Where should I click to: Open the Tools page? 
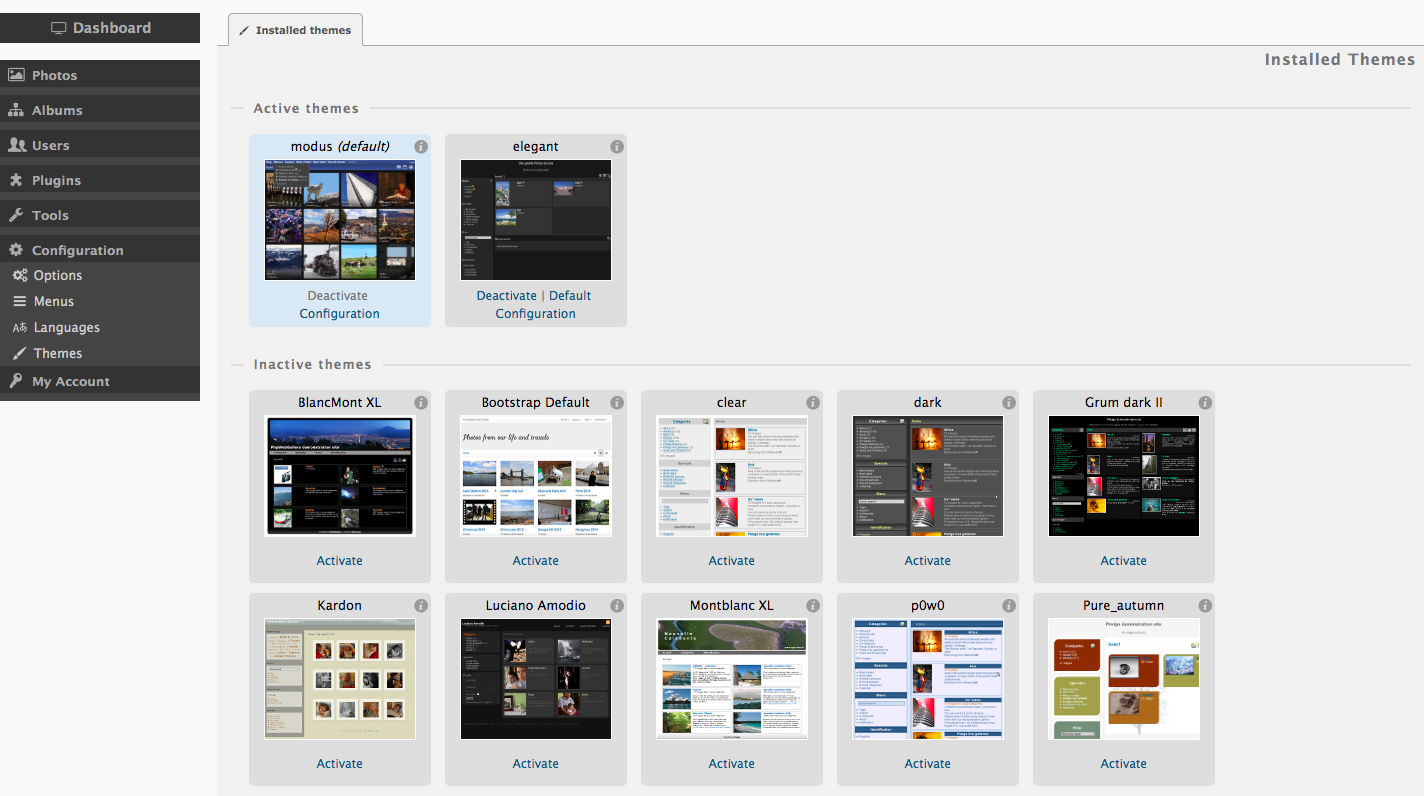(50, 214)
